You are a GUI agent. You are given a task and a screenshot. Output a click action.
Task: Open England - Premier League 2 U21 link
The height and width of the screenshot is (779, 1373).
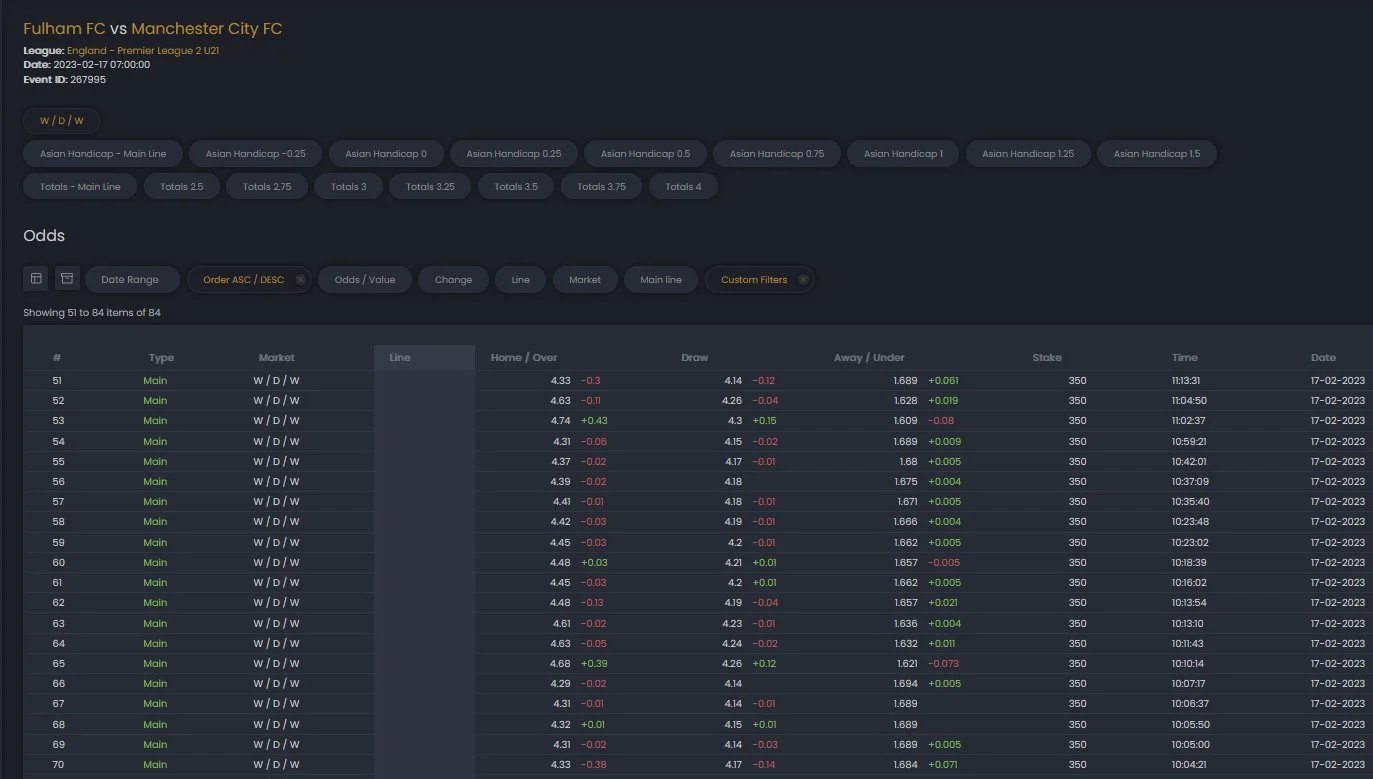143,50
